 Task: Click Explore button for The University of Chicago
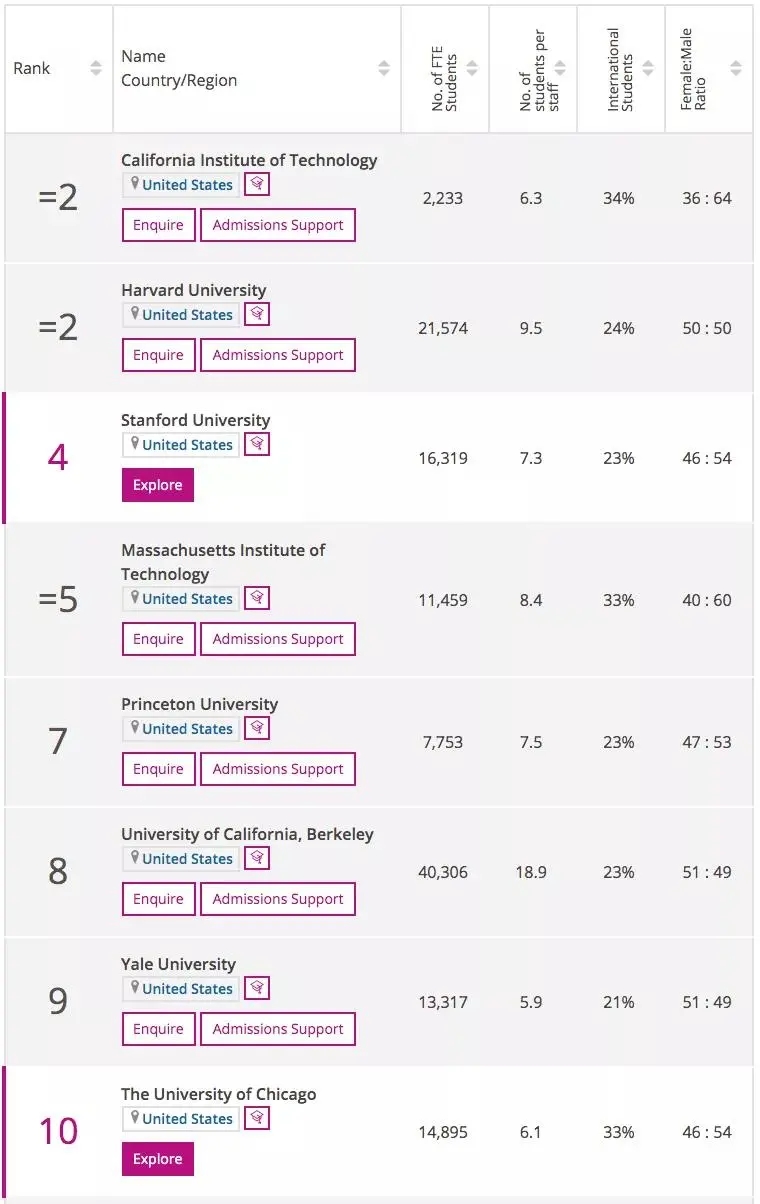click(158, 1159)
